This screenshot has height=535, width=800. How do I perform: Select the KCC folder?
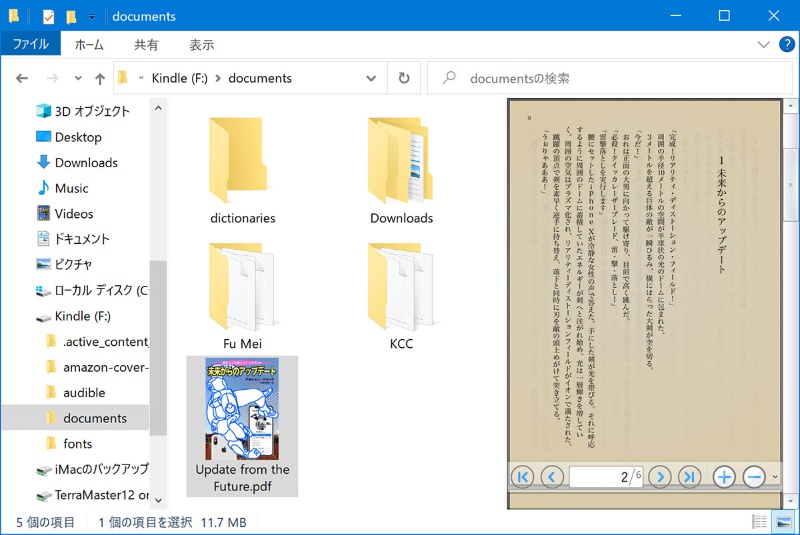coord(401,296)
